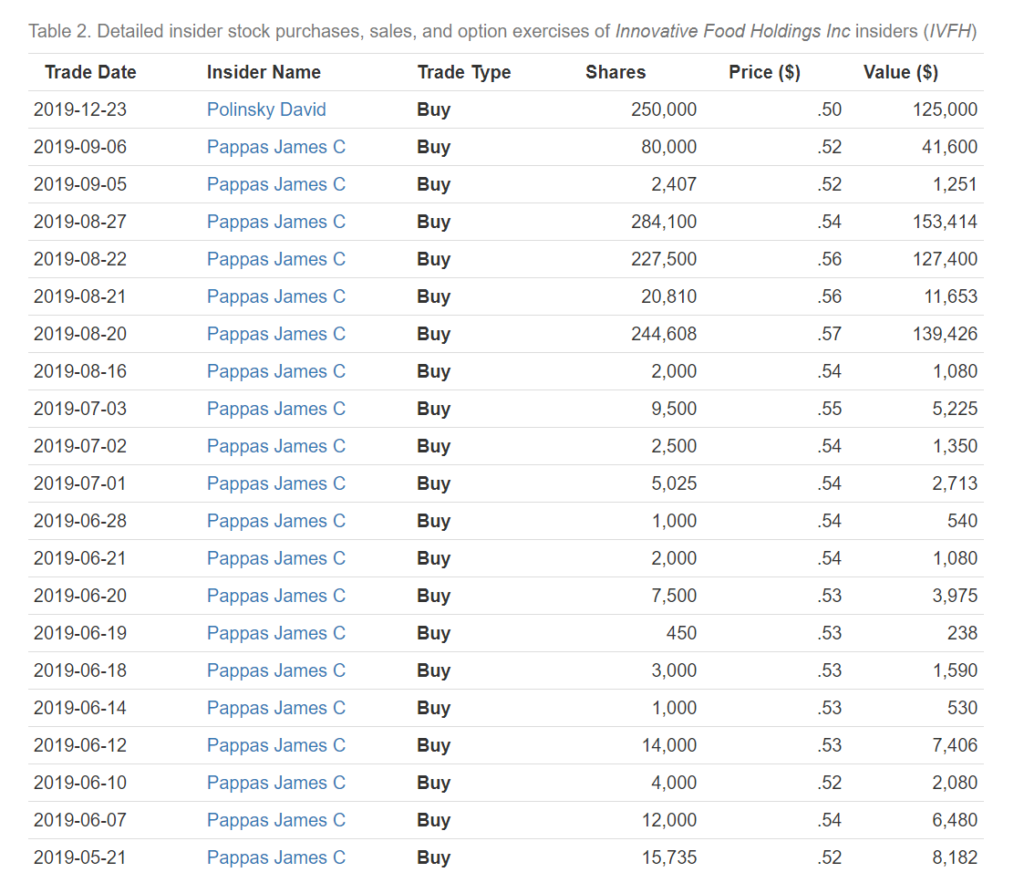1024x883 pixels.
Task: Select the value cell 8,182
Action: point(955,858)
